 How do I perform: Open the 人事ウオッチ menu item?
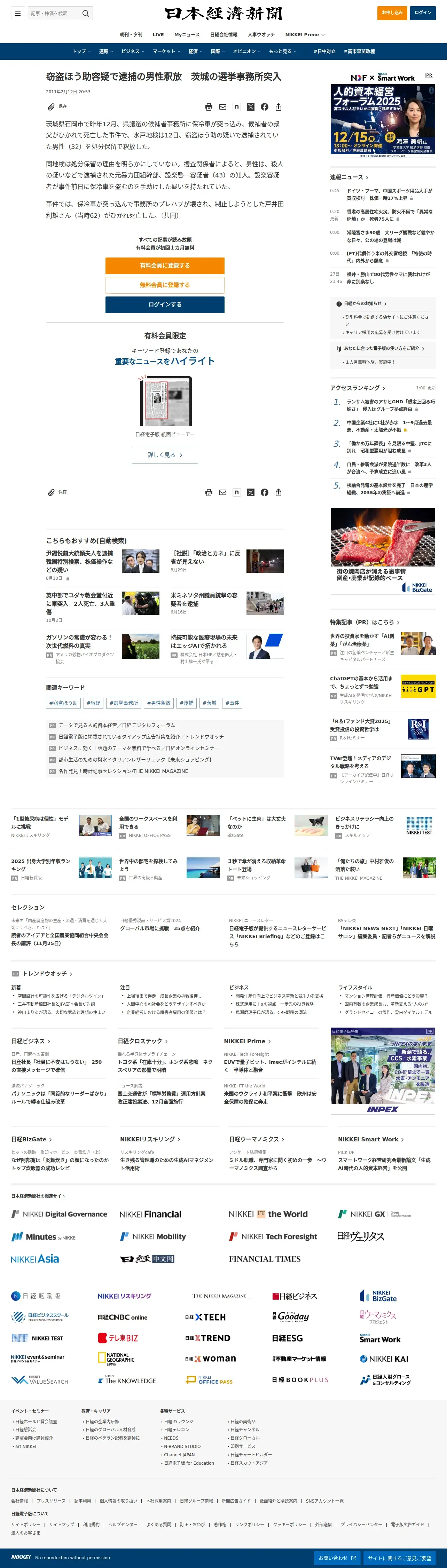261,35
